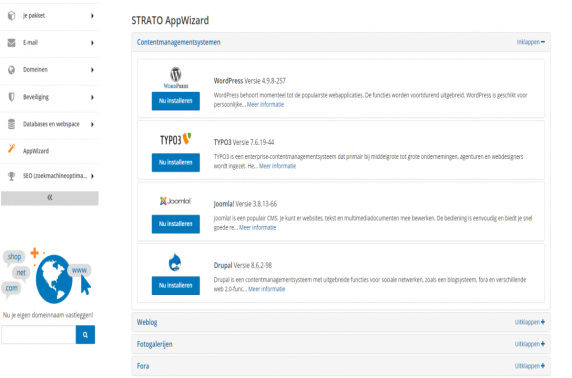Screen dimensions: 572x378
Task: Click the Weblog section title
Action: 147,323
